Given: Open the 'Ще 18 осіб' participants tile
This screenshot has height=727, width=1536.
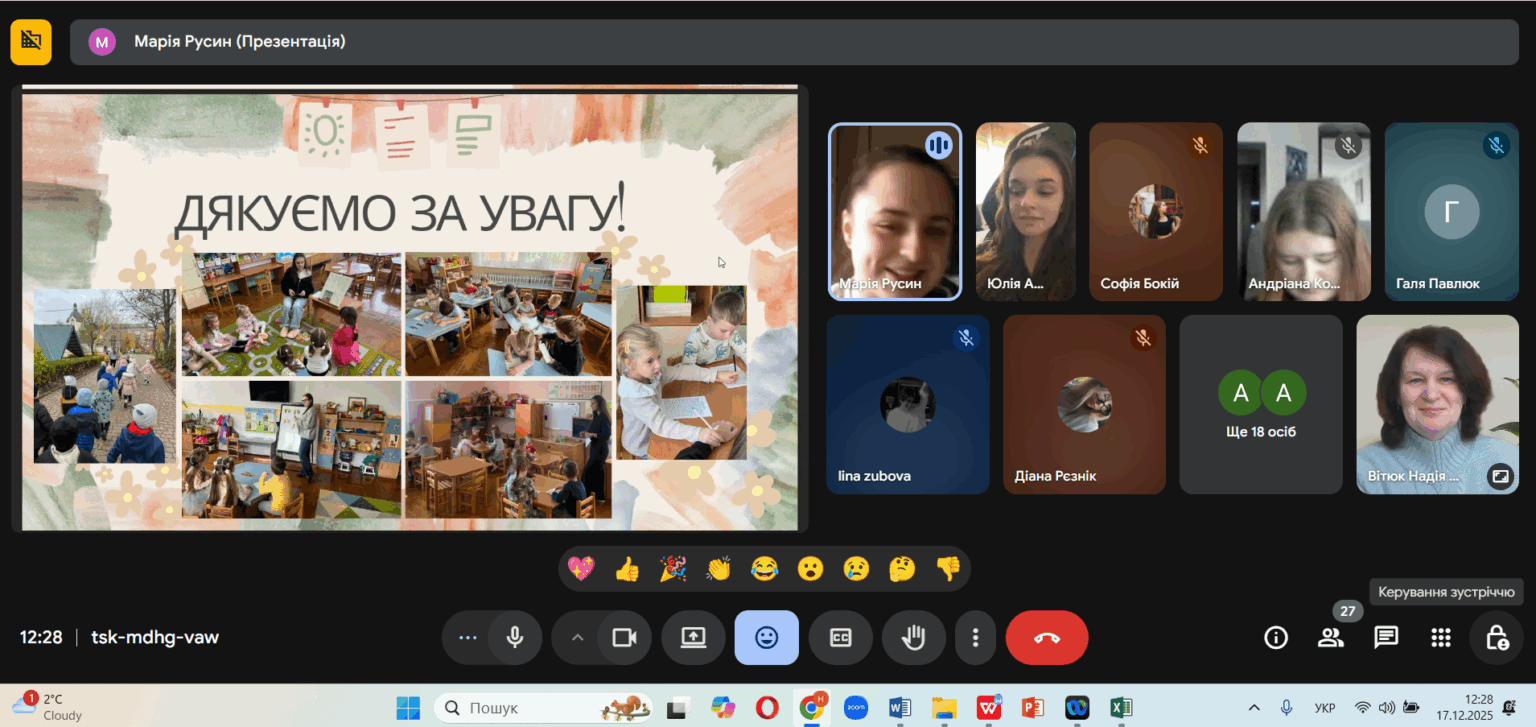Looking at the screenshot, I should [1261, 404].
